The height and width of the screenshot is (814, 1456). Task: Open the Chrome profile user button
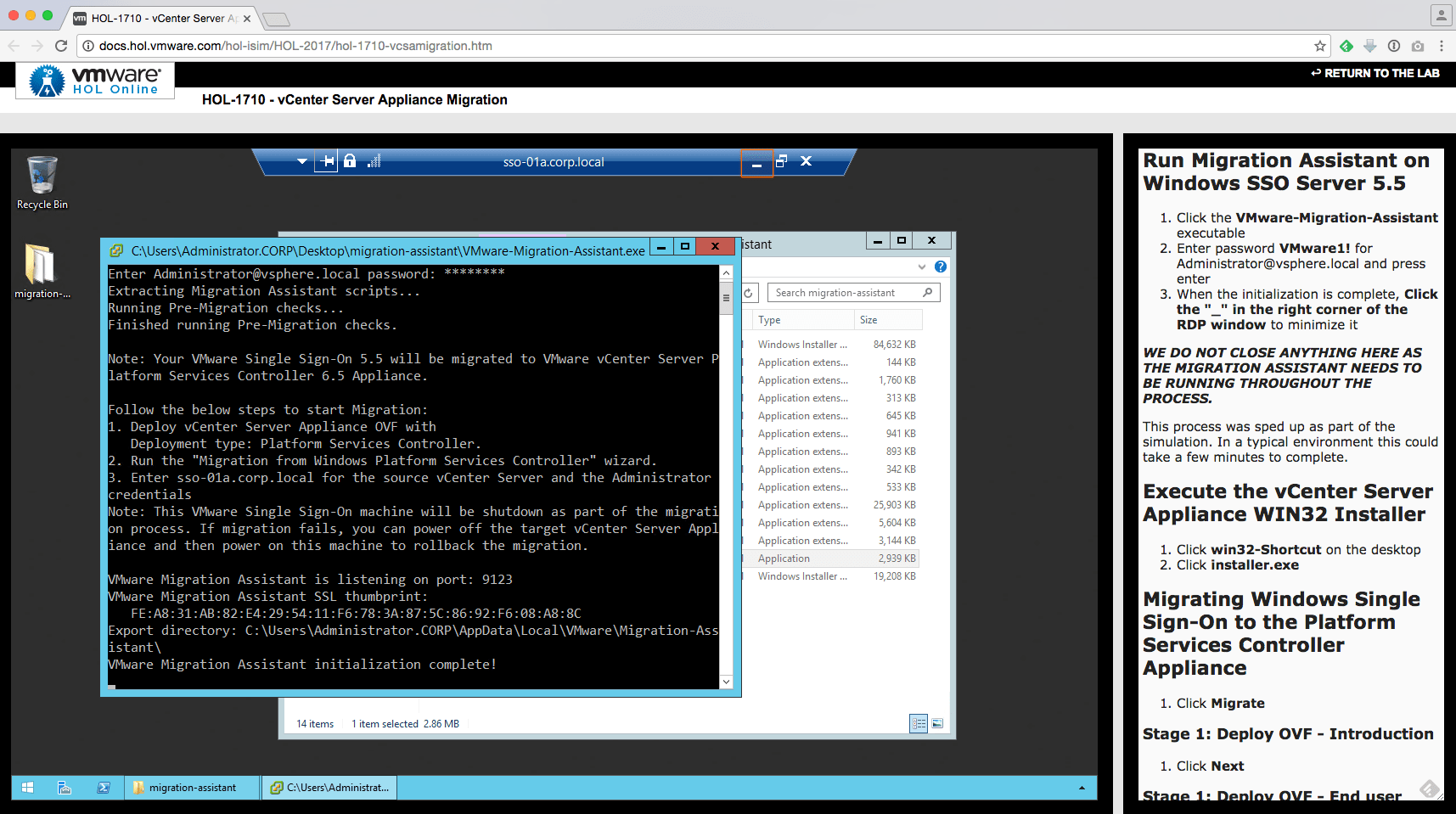tap(1442, 14)
